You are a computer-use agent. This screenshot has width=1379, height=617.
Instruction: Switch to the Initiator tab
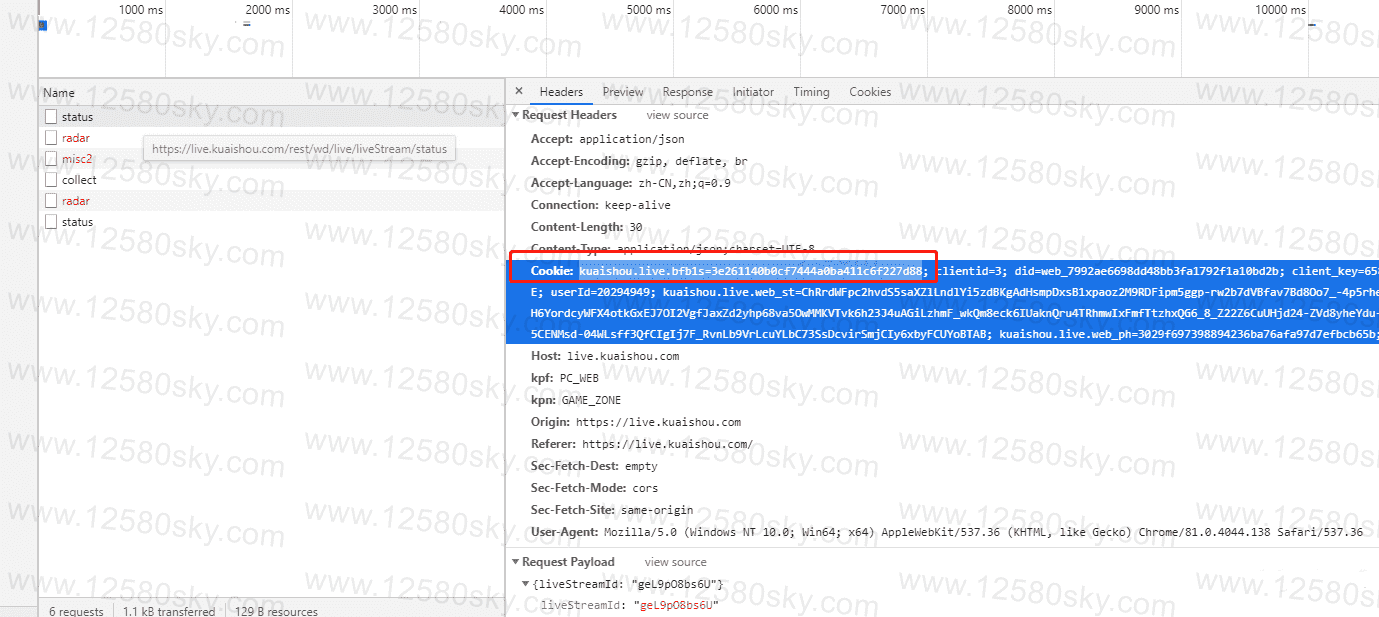(x=753, y=92)
